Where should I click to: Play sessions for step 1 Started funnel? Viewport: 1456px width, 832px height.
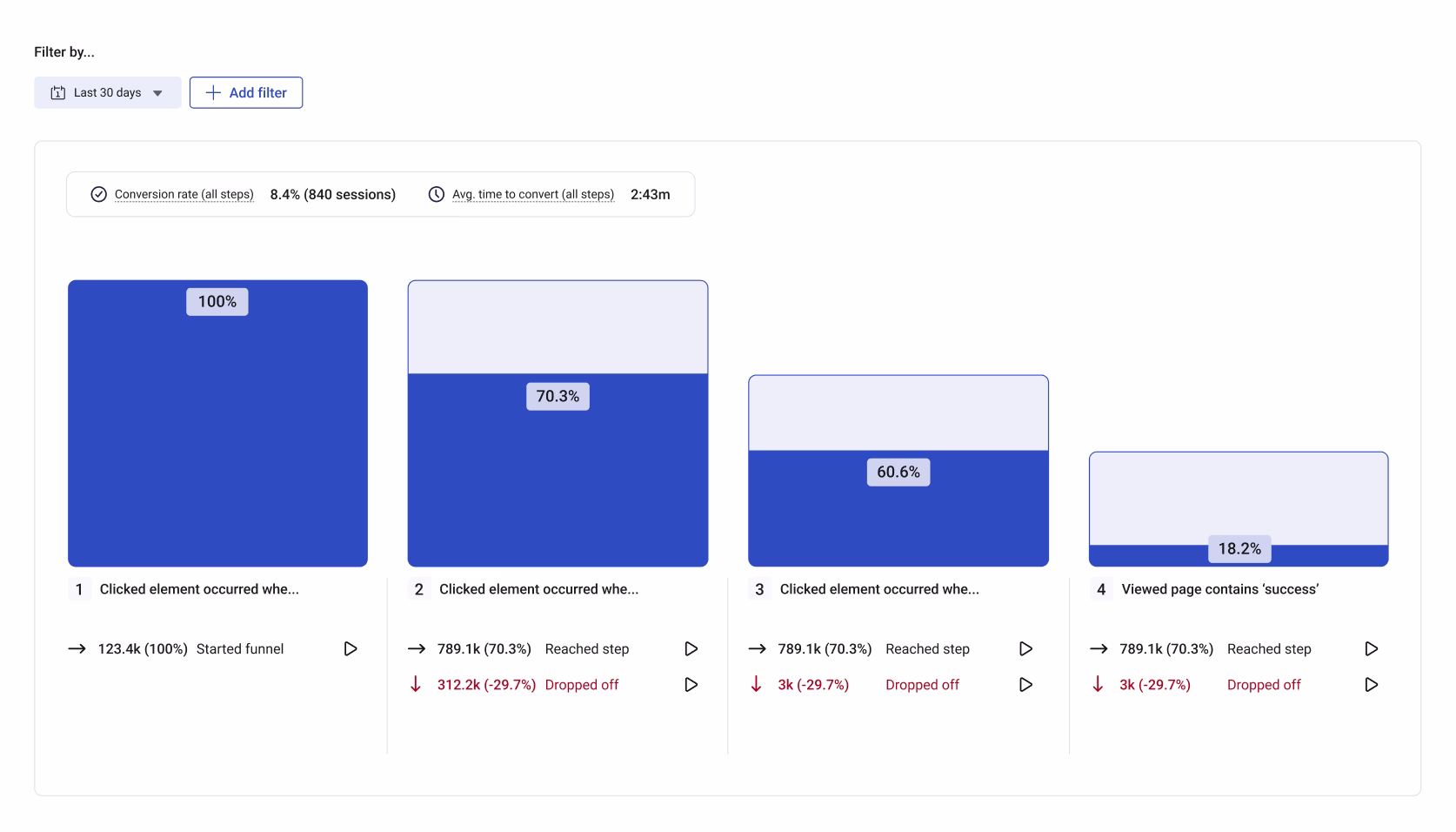(351, 648)
